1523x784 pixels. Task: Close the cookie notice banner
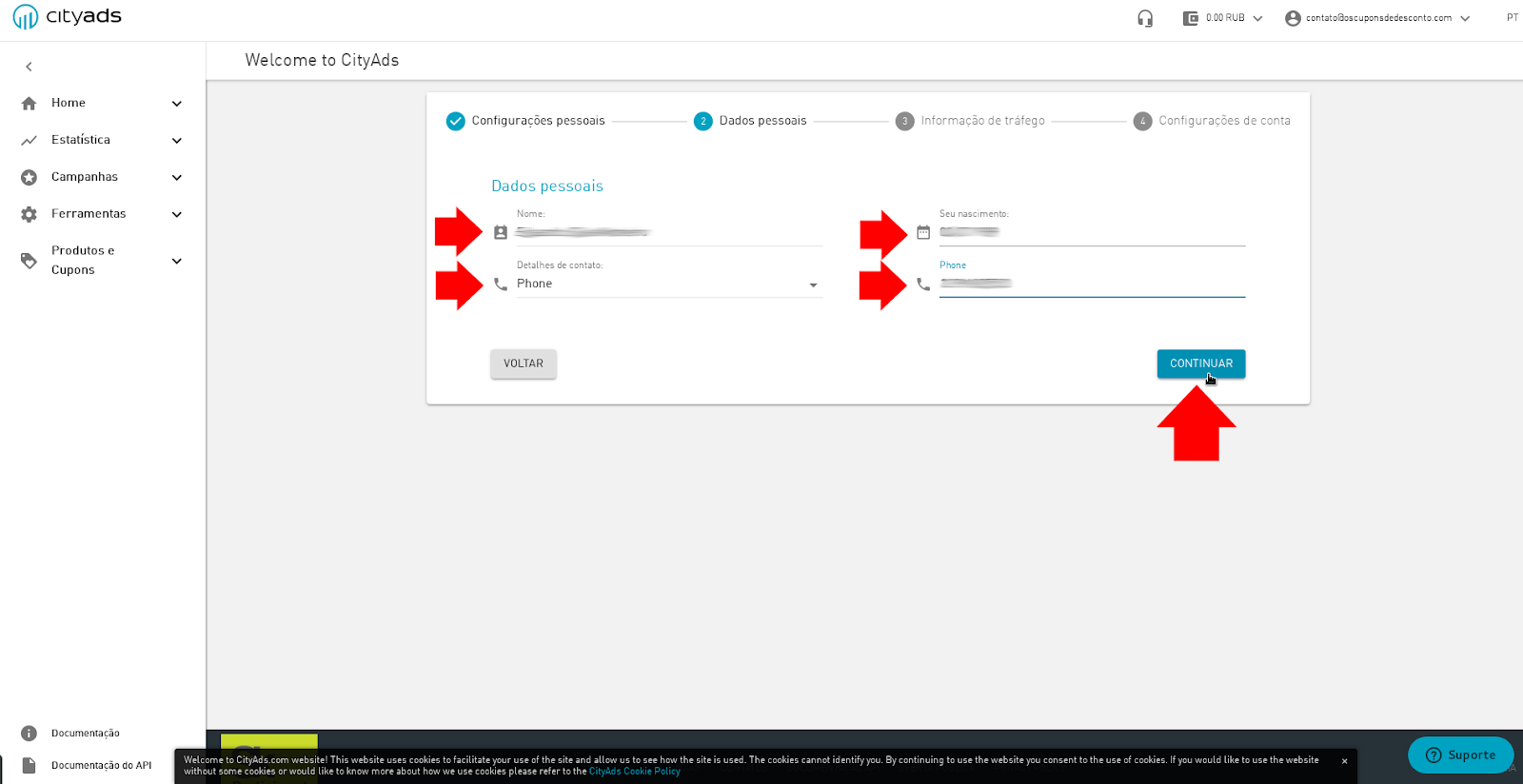[x=1344, y=761]
